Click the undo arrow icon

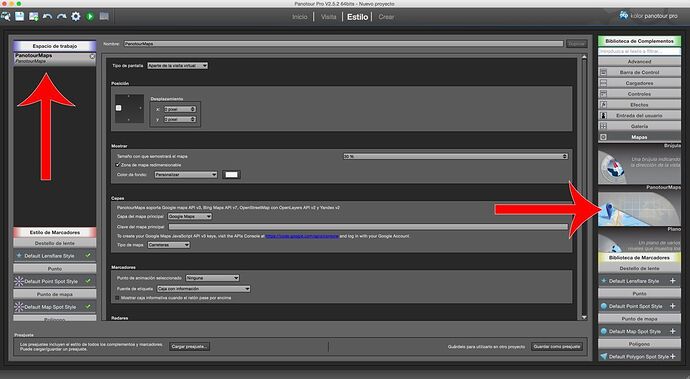coord(48,17)
